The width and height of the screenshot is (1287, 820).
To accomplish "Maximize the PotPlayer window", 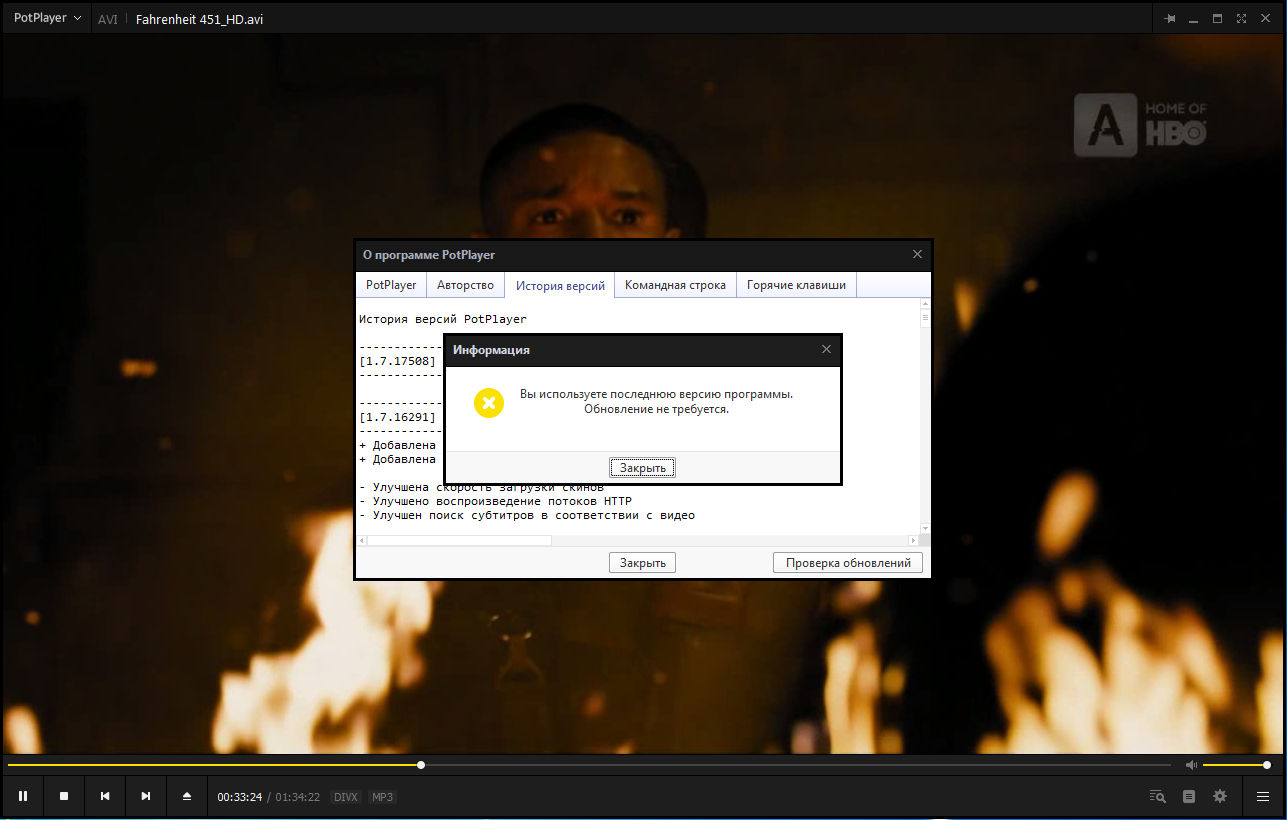I will coord(1218,18).
